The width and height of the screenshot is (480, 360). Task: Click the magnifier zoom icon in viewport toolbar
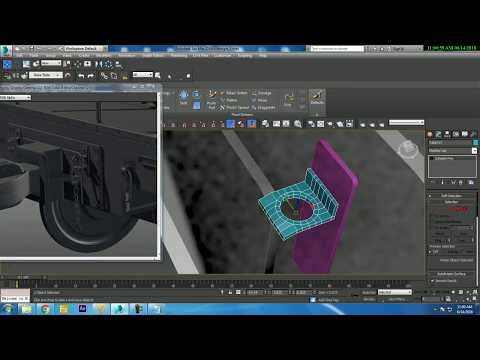298,124
